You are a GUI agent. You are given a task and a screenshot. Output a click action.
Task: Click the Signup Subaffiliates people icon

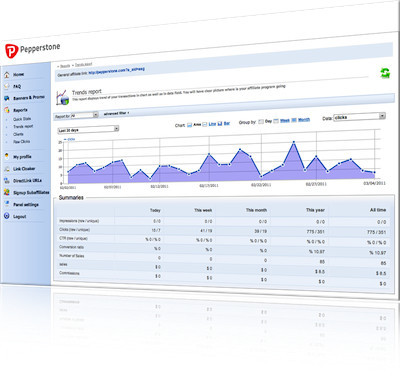point(7,192)
